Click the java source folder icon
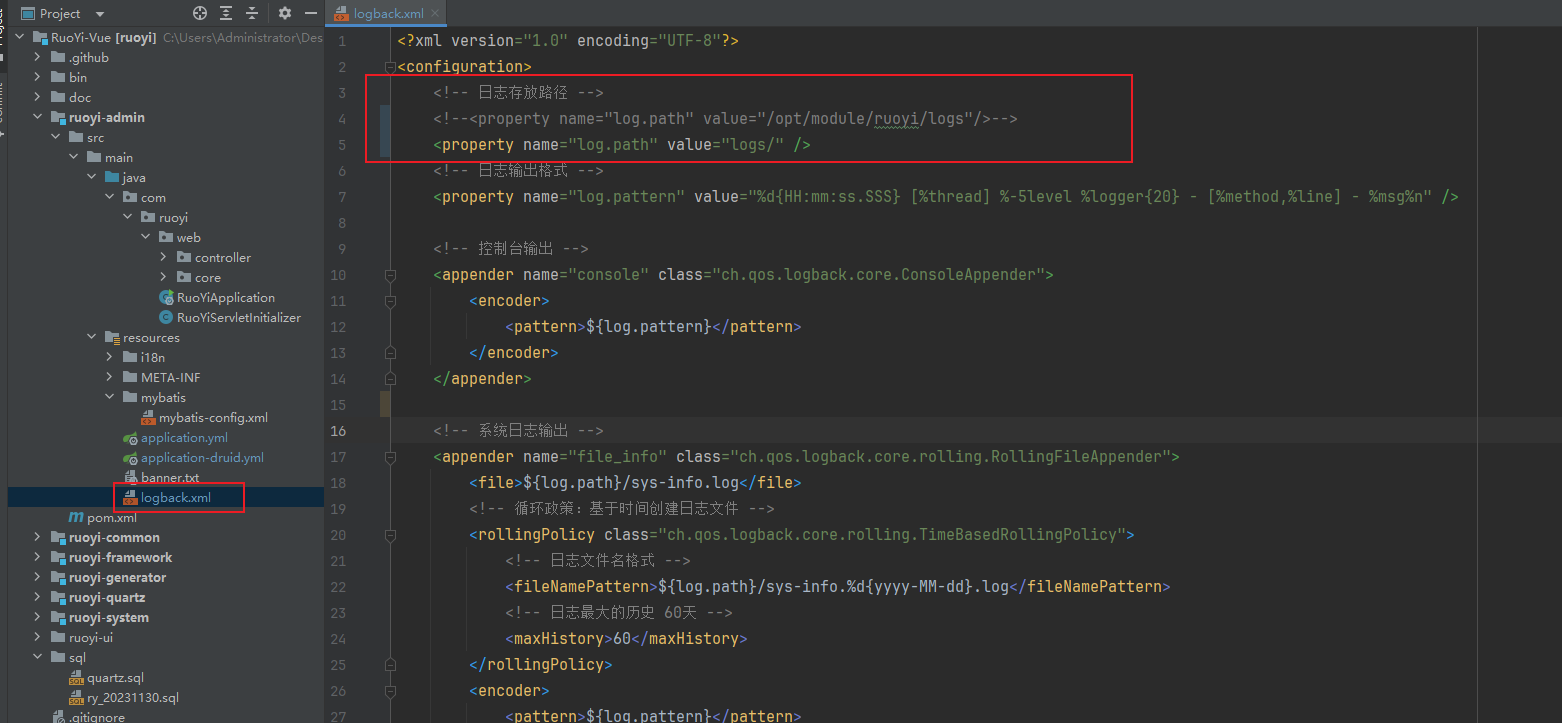This screenshot has height=723, width=1562. tap(112, 177)
